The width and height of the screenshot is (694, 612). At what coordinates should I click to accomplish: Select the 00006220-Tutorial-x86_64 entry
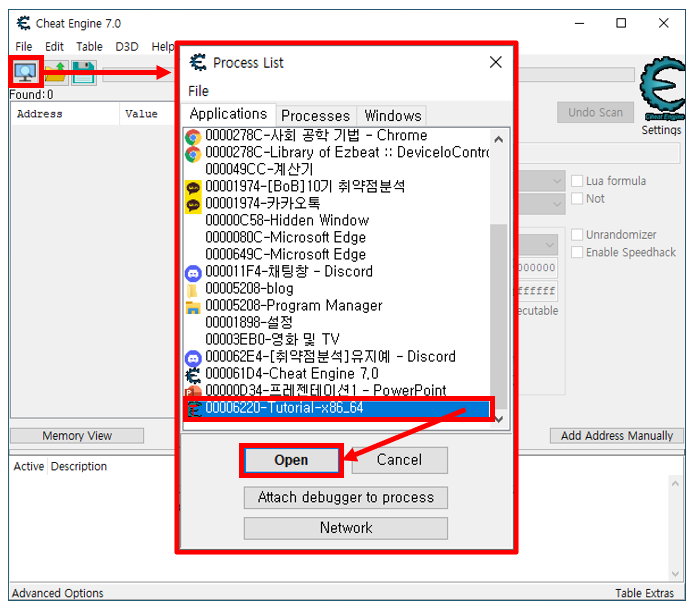pos(338,408)
